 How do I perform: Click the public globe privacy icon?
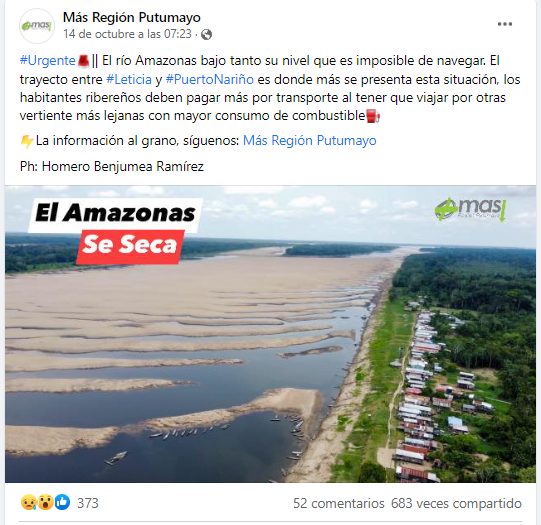[x=206, y=34]
